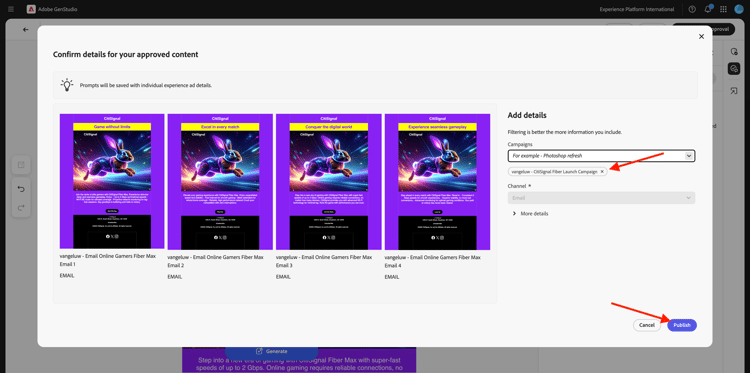
Task: Click the back arrow behind the dialog
Action: [x=26, y=30]
